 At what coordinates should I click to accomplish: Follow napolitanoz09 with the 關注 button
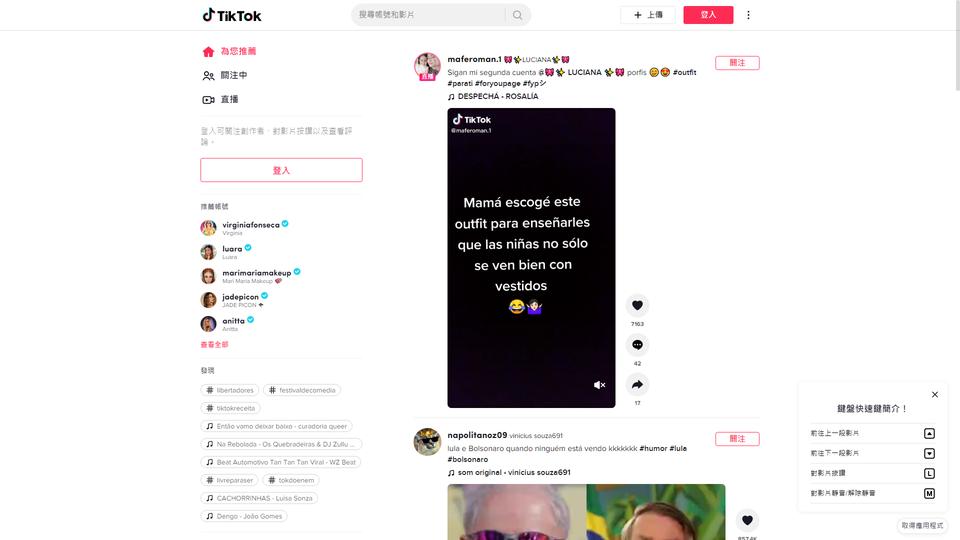coord(737,438)
